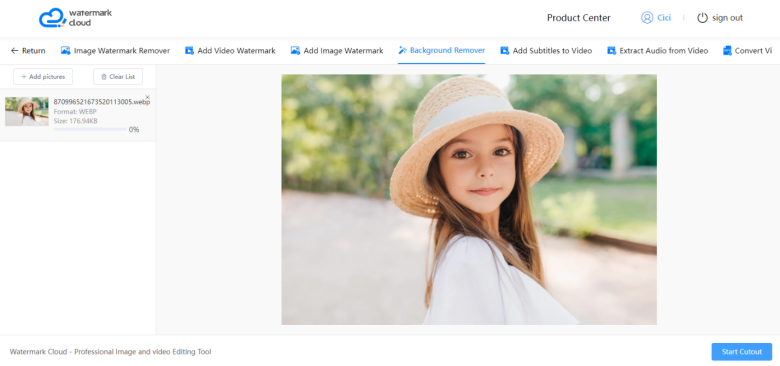The image size is (780, 366).
Task: Click the 'Format: WEBP' text
Action: click(75, 112)
